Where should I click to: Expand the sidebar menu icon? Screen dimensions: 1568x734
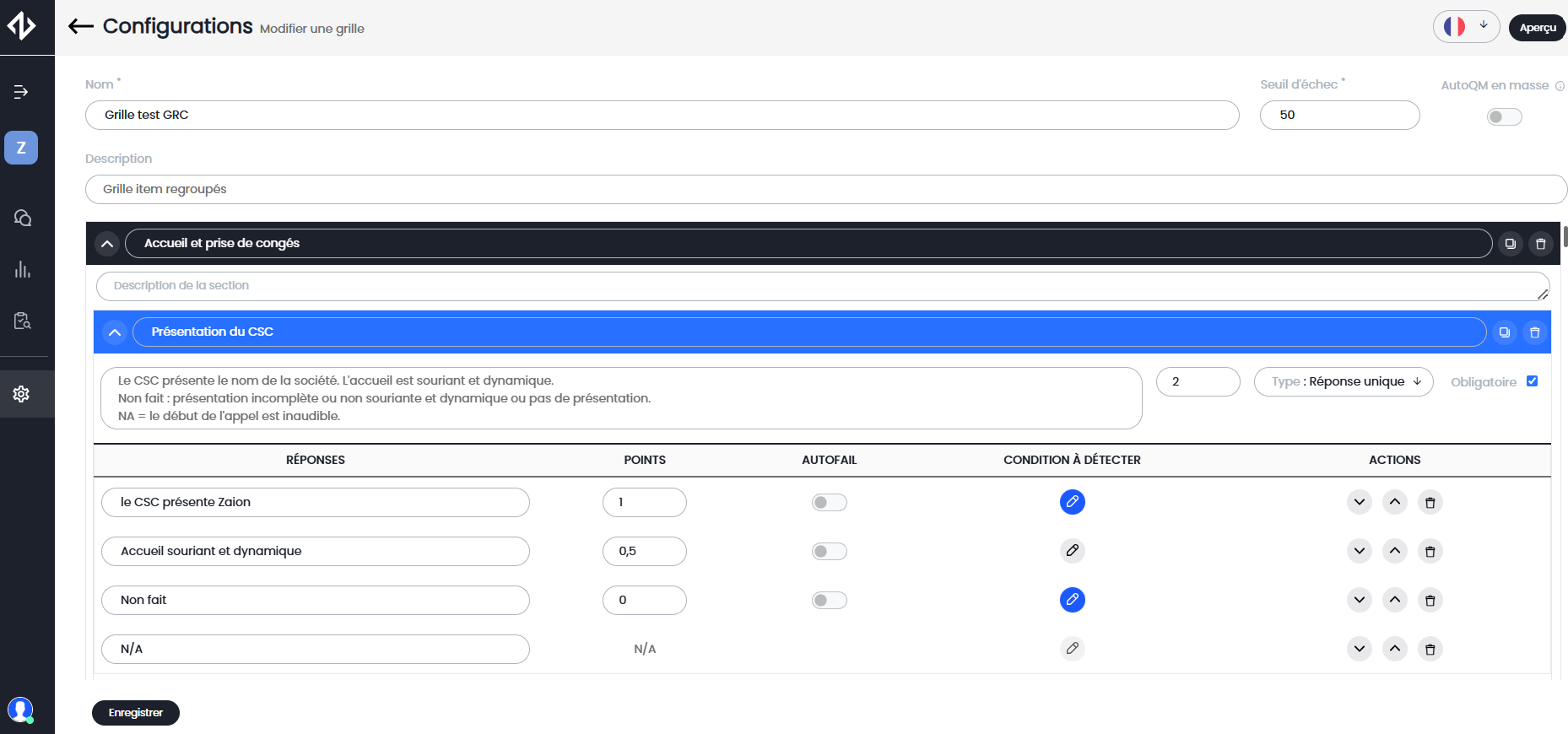pos(22,92)
